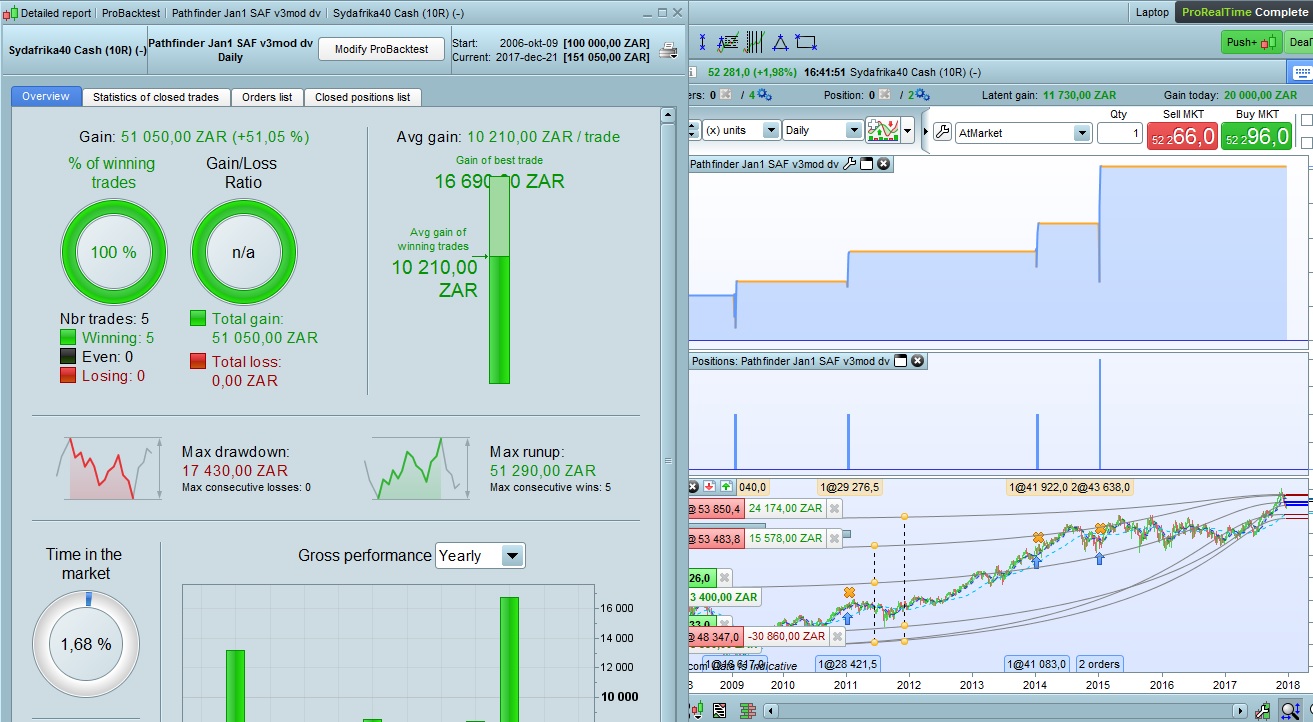Print the detailed report using printer icon
The width and height of the screenshot is (1313, 722).
pyautogui.click(x=667, y=51)
